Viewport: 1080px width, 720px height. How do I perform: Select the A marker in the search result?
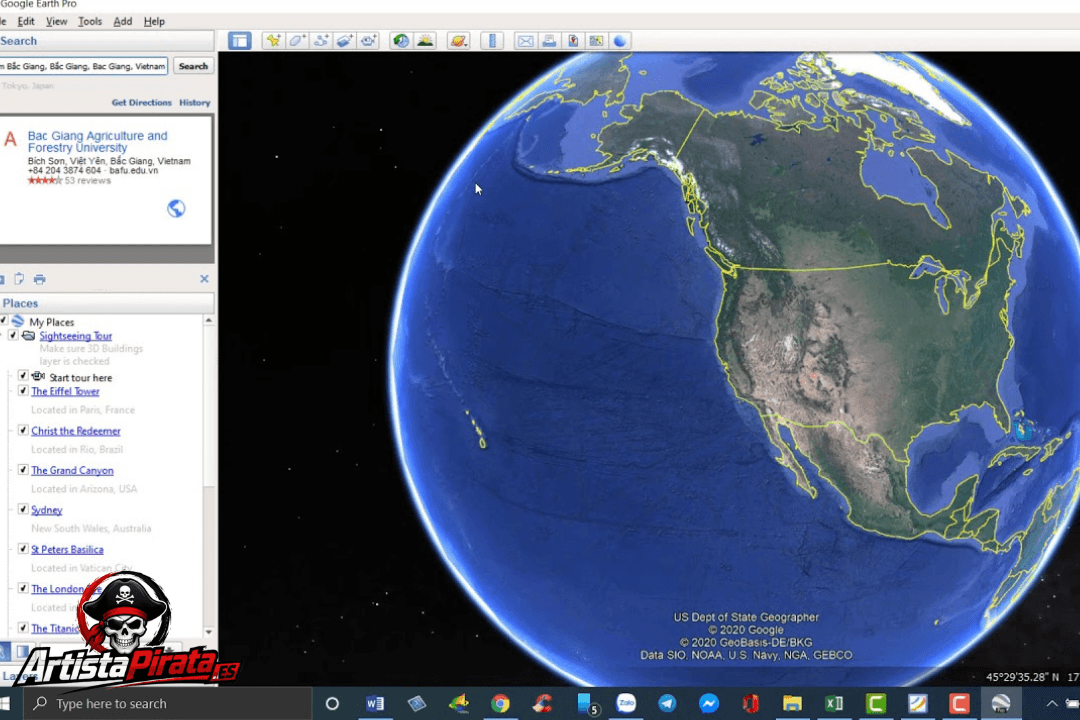[x=10, y=139]
